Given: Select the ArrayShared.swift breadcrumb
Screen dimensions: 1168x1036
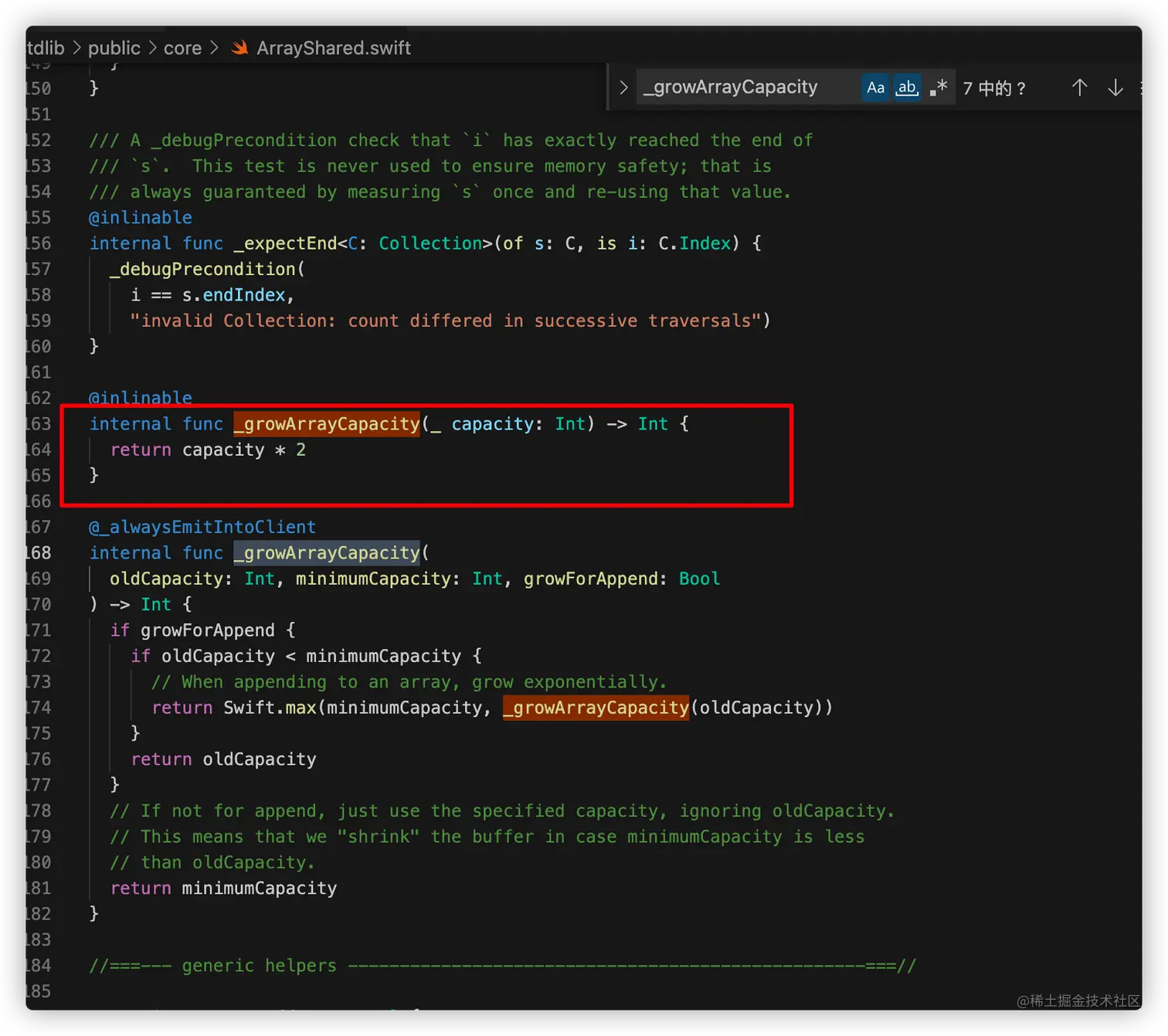Looking at the screenshot, I should coord(334,48).
